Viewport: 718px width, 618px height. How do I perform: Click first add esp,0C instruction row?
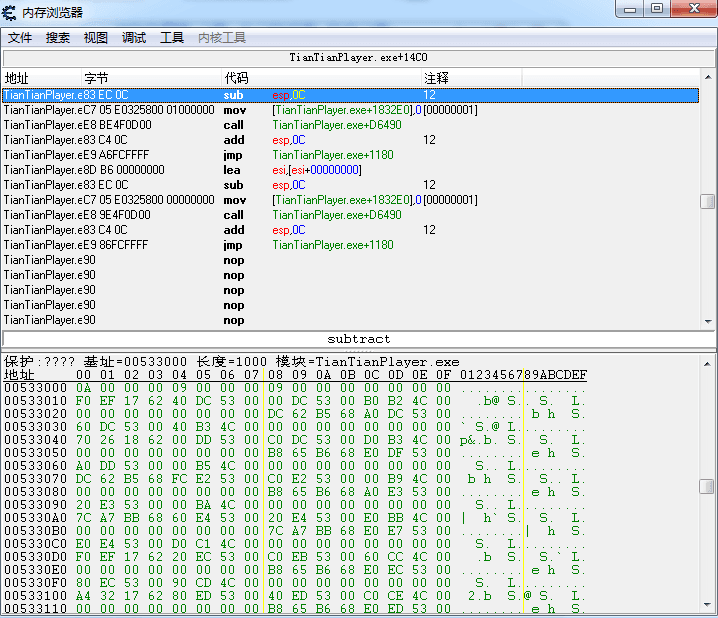coord(351,140)
